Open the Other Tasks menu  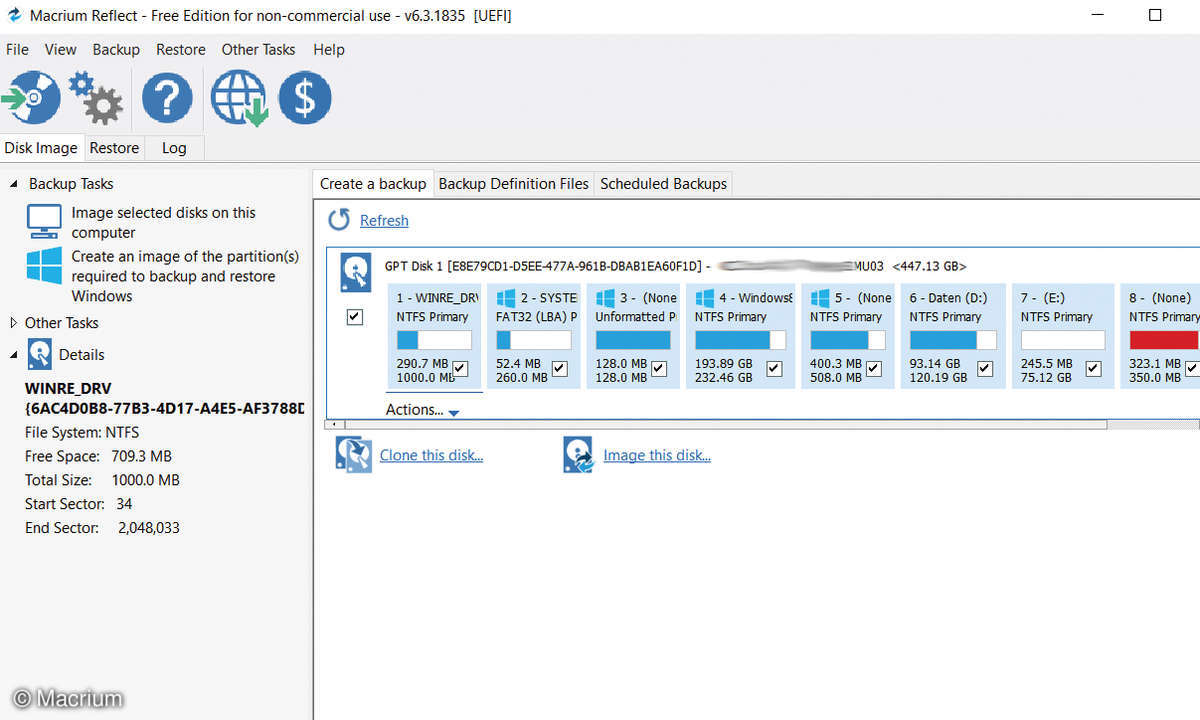click(258, 49)
